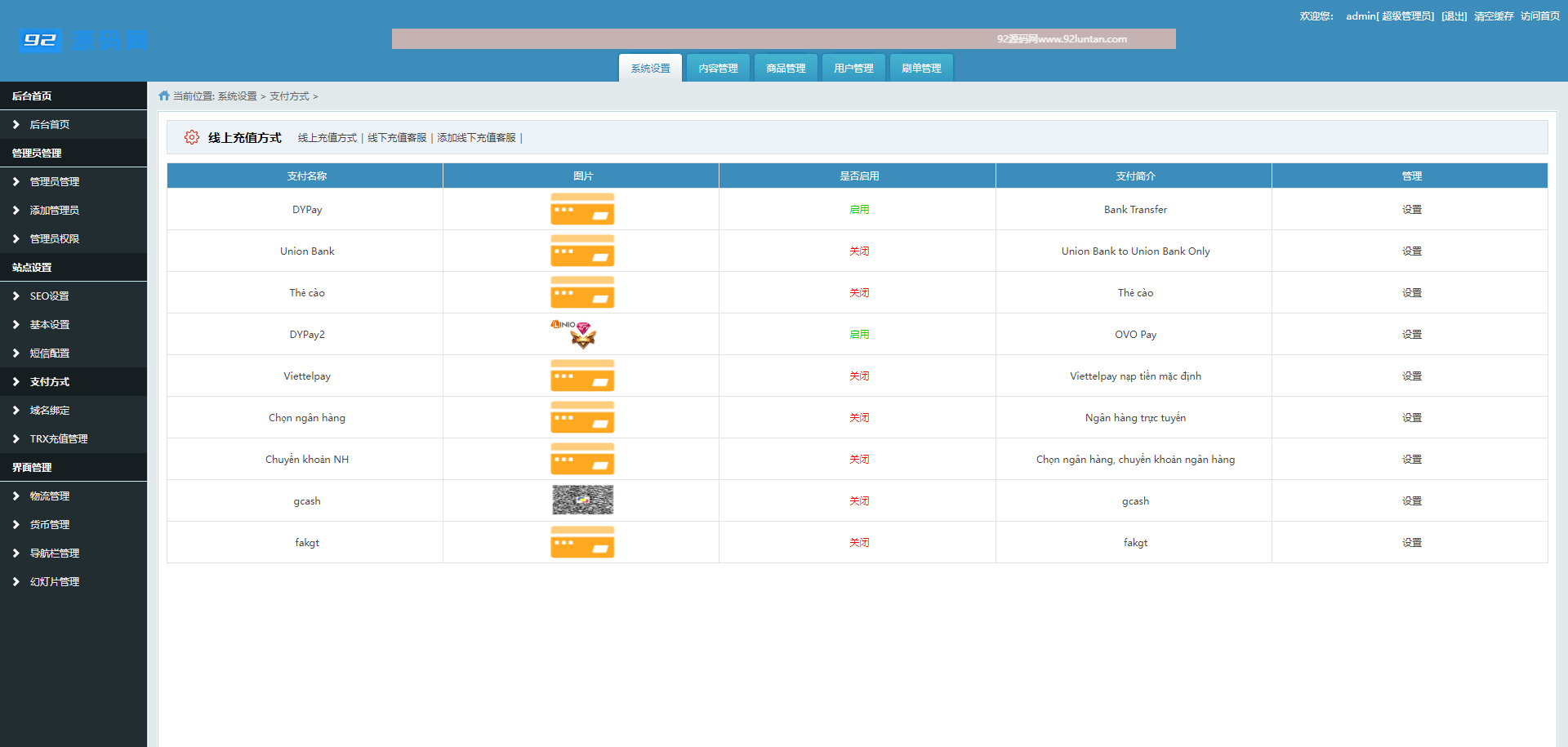
Task: Click 关闭 status in fakgt row
Action: [x=859, y=542]
